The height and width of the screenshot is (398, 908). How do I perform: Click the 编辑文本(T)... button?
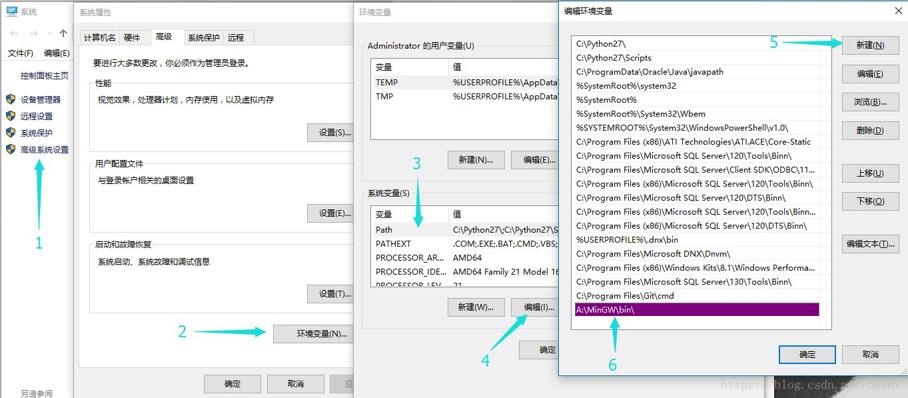point(870,244)
